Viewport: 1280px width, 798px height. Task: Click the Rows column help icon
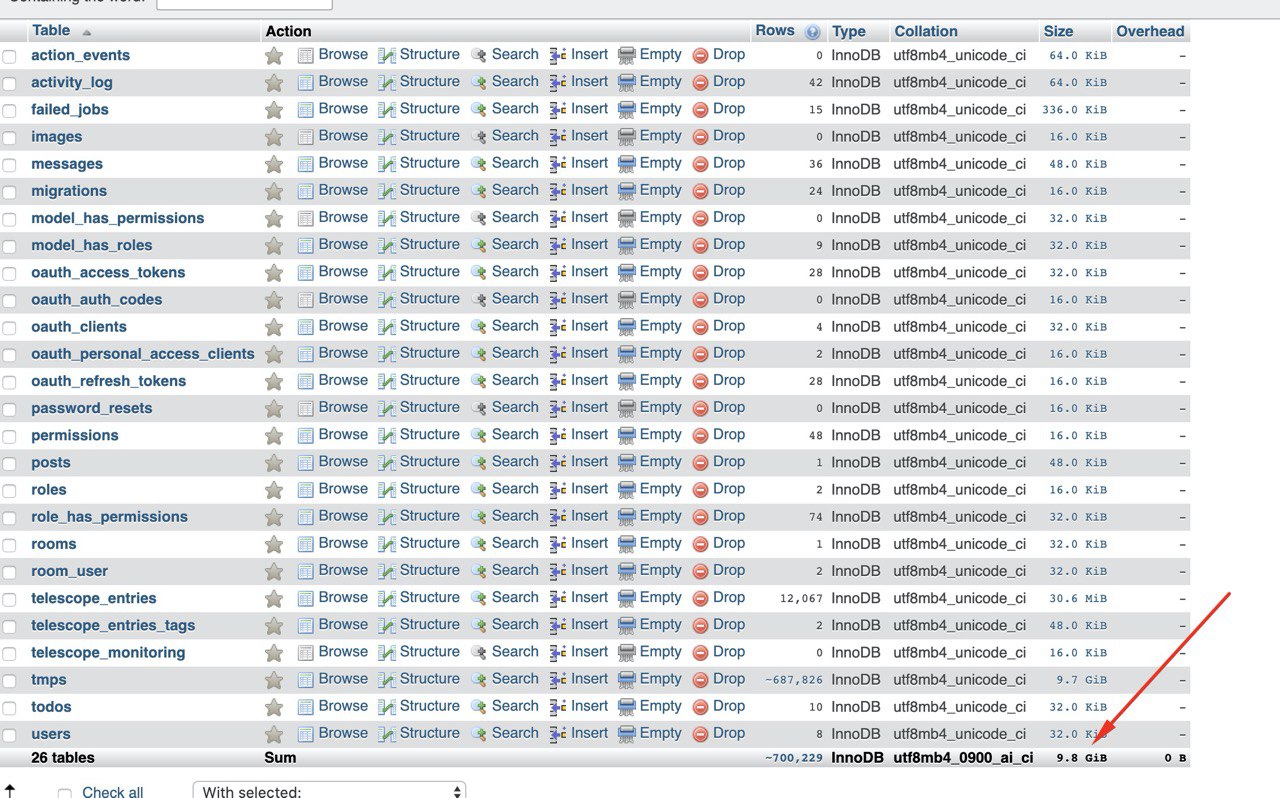813,32
